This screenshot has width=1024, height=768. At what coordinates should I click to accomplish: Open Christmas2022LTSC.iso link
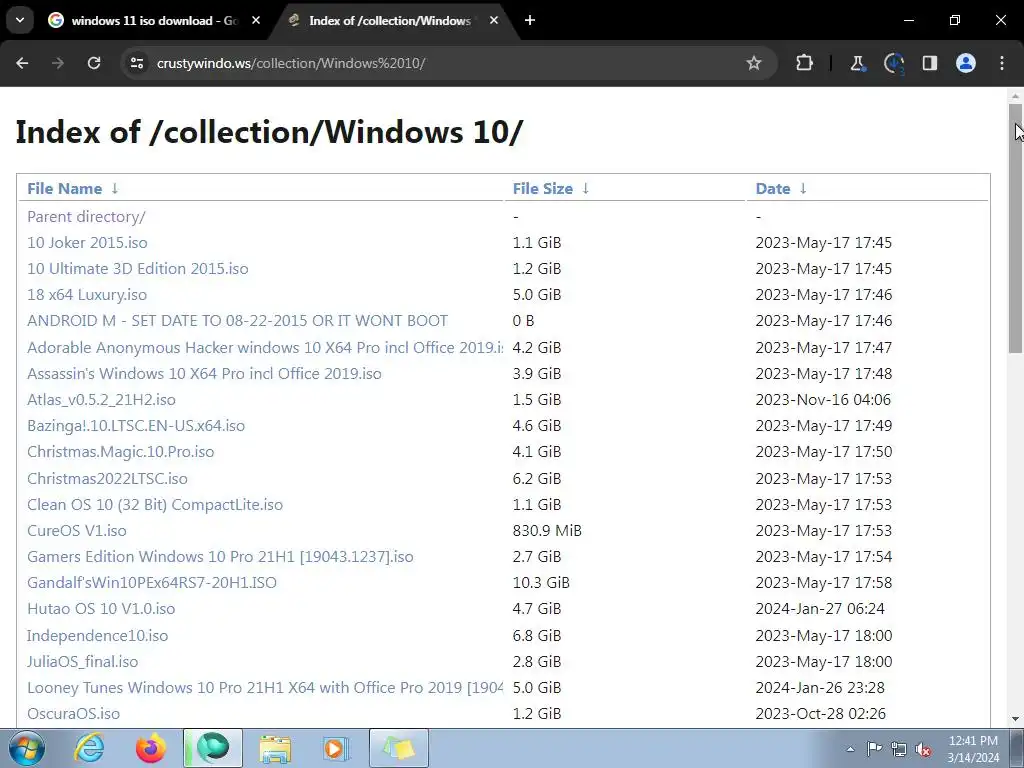(107, 479)
